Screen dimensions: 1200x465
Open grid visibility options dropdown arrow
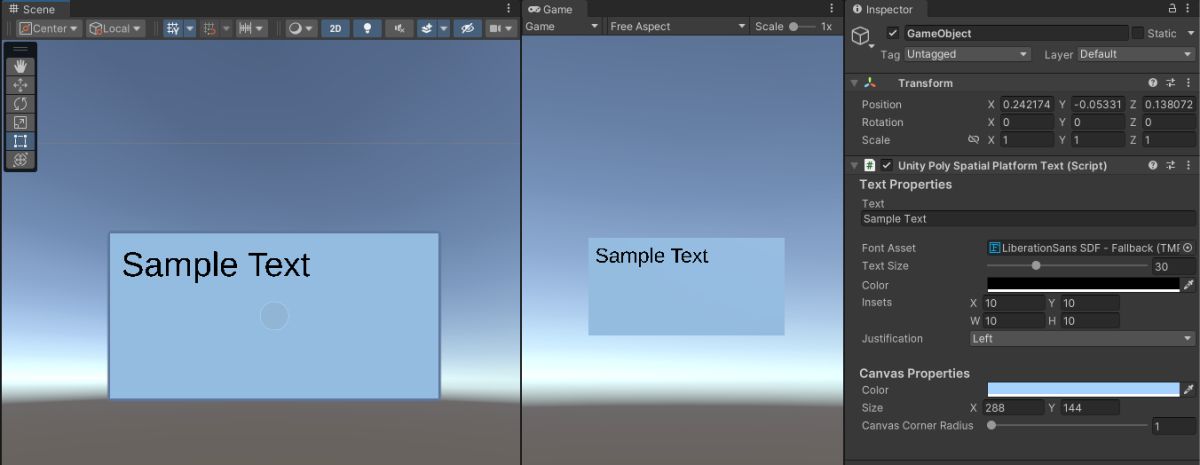click(190, 28)
